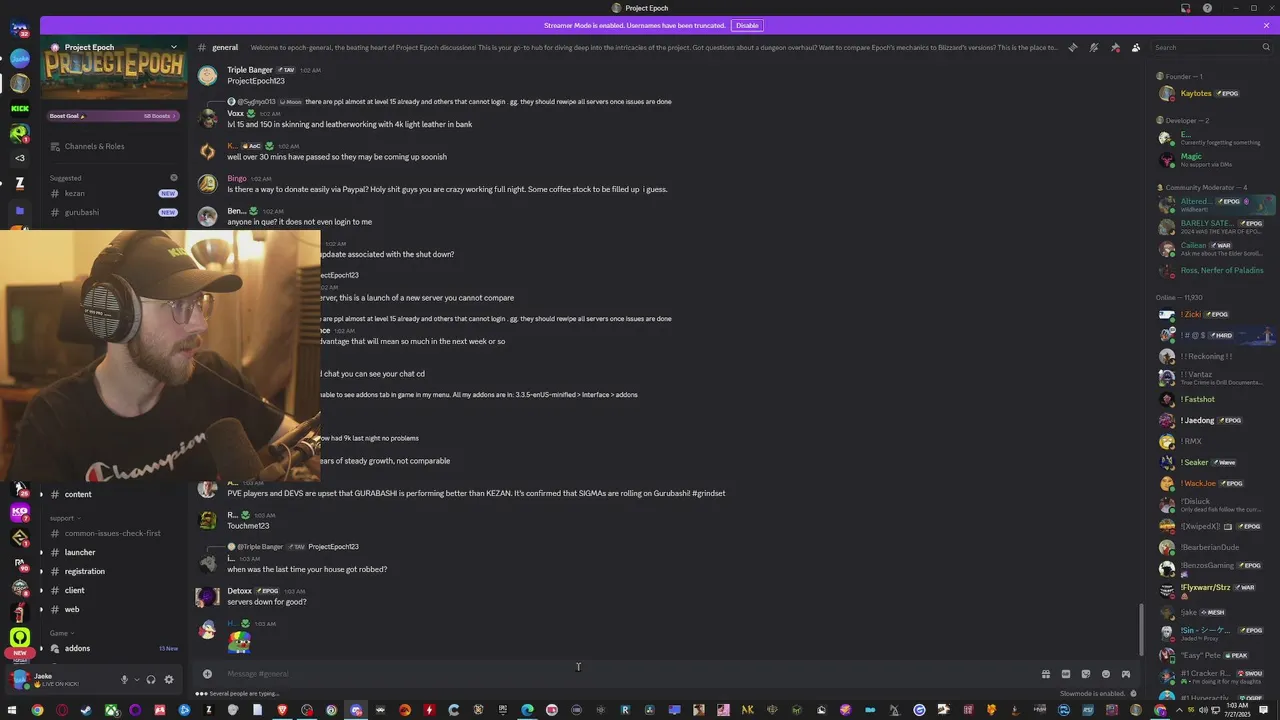This screenshot has height=720, width=1280.
Task: Click the message attachment plus button
Action: click(x=207, y=673)
